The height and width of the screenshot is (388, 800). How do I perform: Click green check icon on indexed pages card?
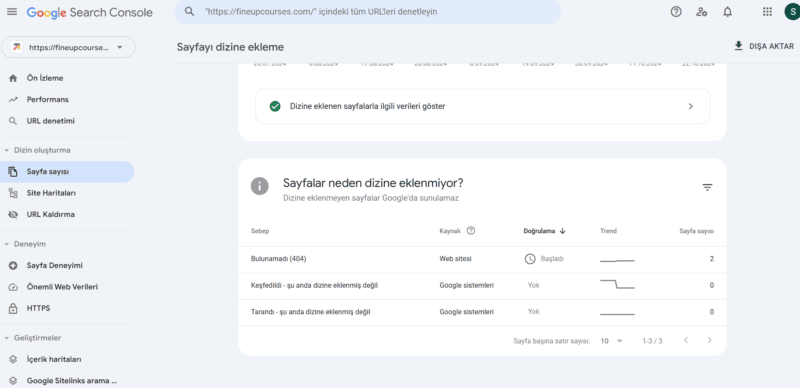(275, 106)
